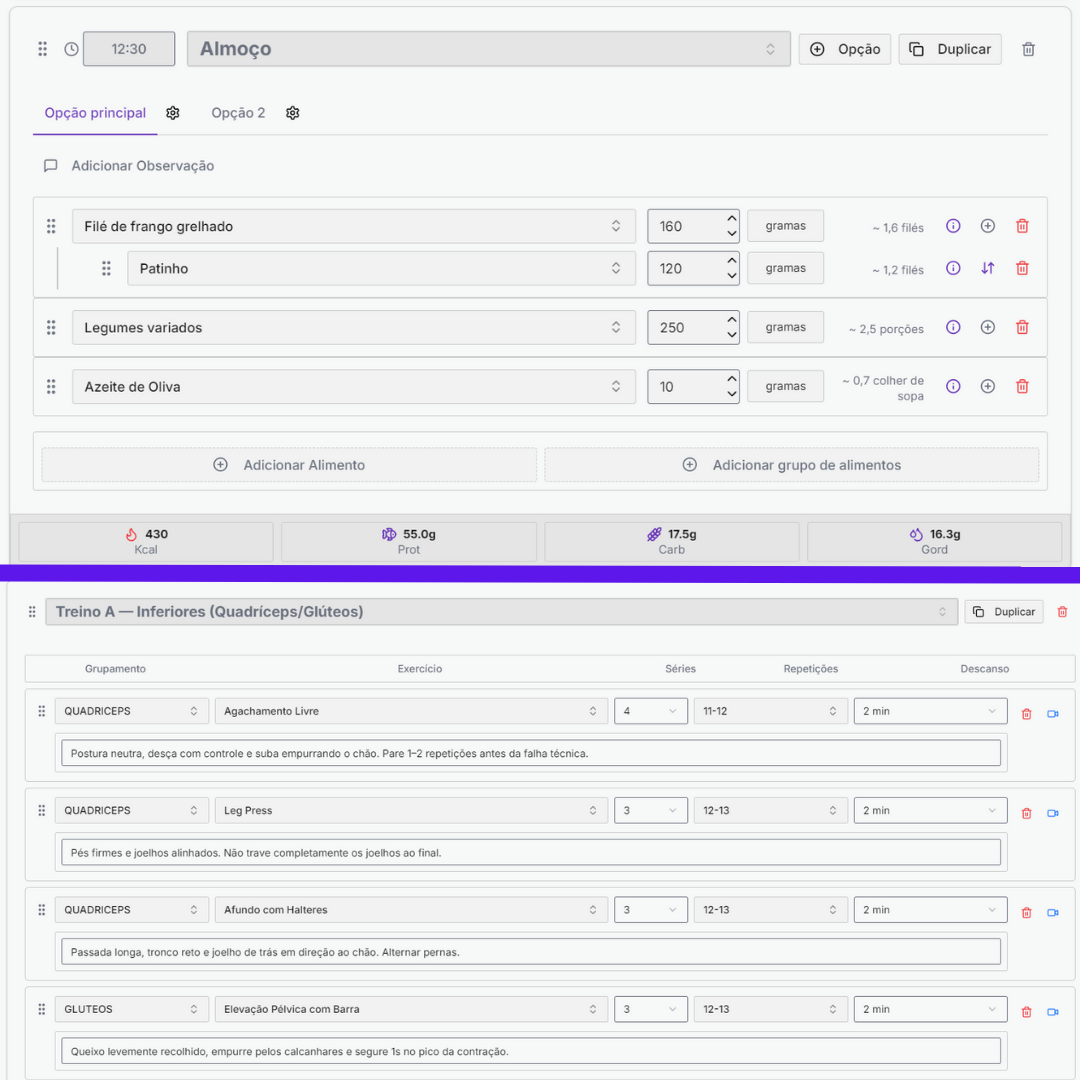Click the 12:30 meal time field
This screenshot has width=1080, height=1080.
(129, 49)
